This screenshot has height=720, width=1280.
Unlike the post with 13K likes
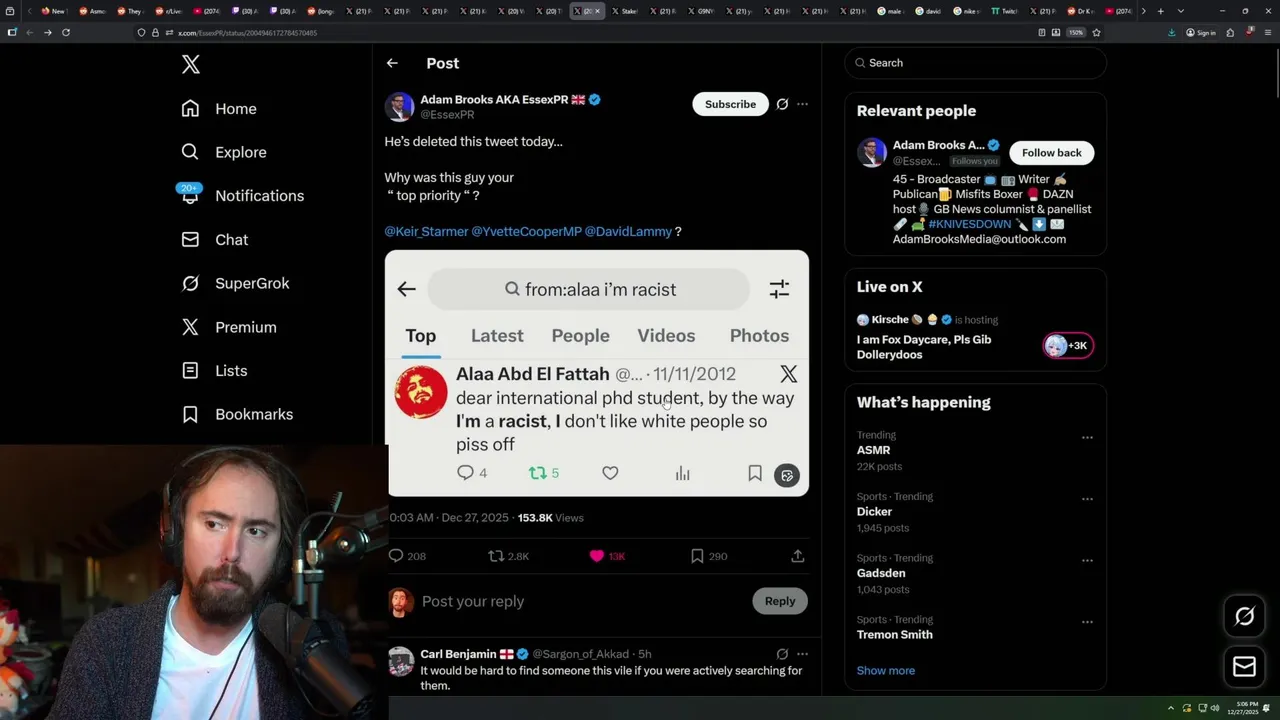pyautogui.click(x=607, y=556)
